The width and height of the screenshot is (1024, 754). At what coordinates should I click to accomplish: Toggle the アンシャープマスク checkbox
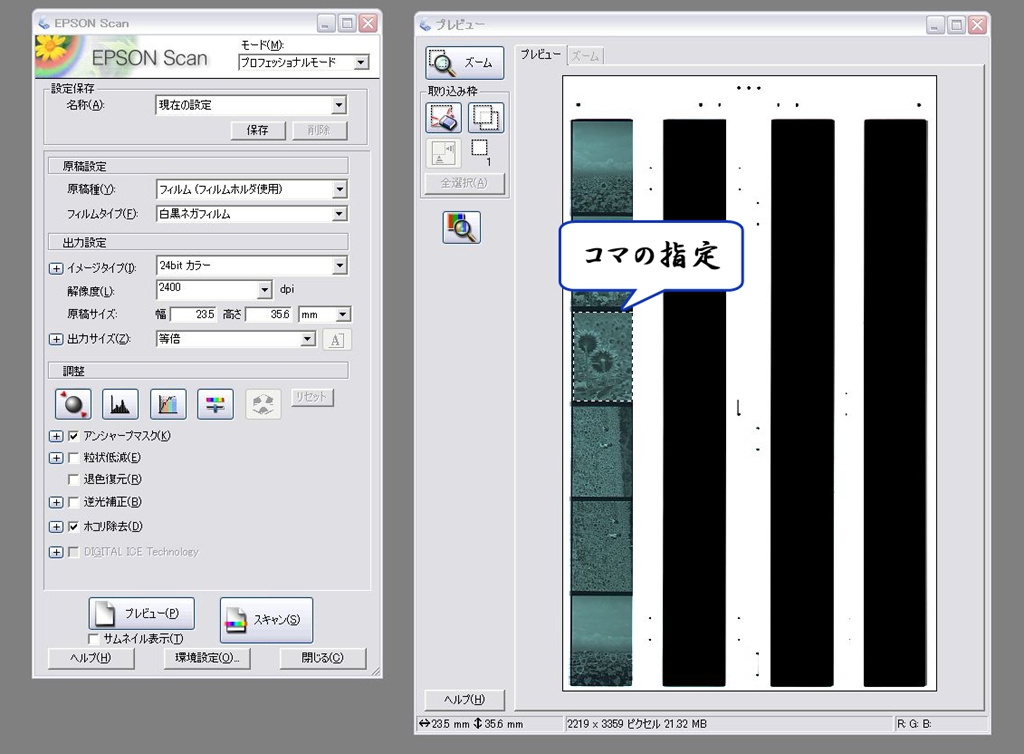click(x=74, y=436)
